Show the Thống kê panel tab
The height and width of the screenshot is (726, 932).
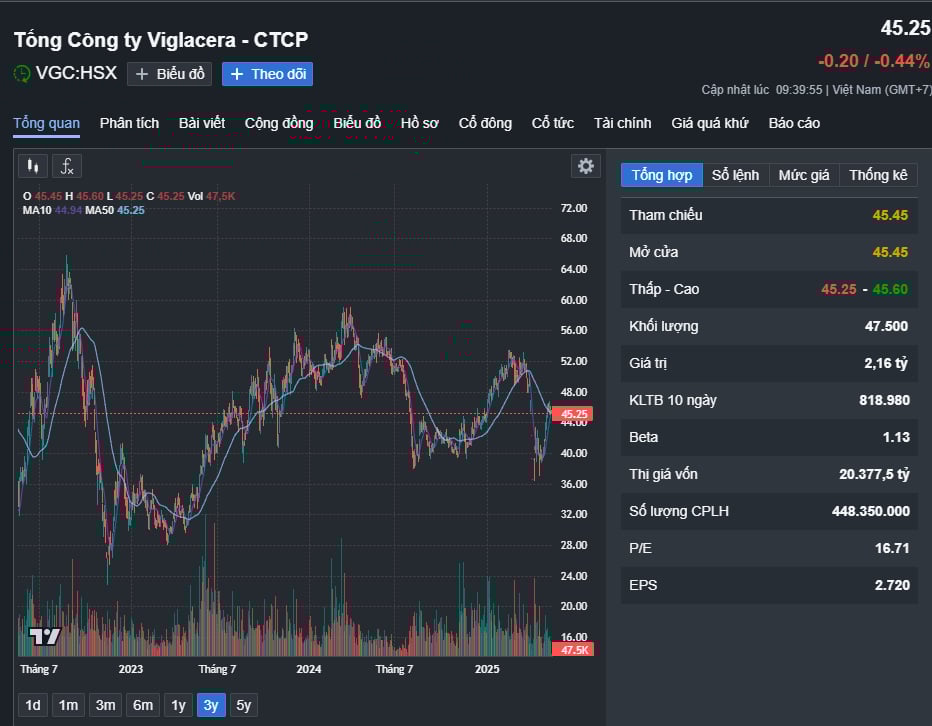(878, 175)
